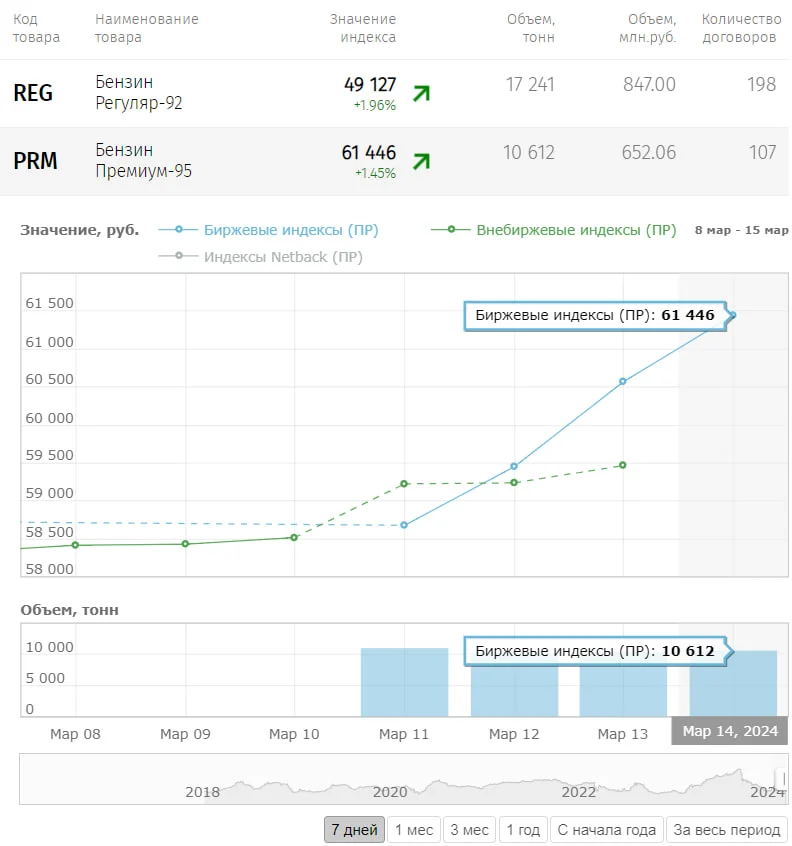Click 2020 in the navigator timeline

point(390,792)
